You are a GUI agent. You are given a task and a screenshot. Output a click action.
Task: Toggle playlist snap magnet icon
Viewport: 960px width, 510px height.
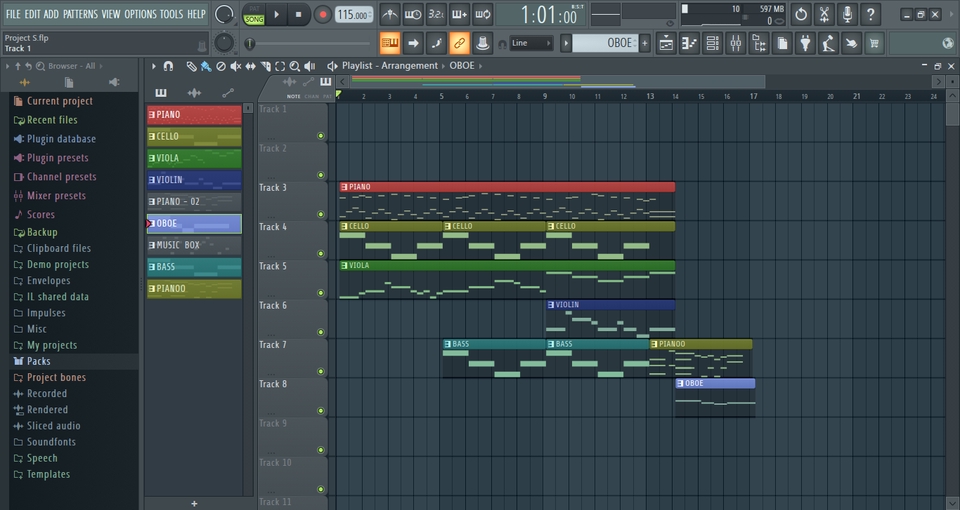tap(168, 66)
